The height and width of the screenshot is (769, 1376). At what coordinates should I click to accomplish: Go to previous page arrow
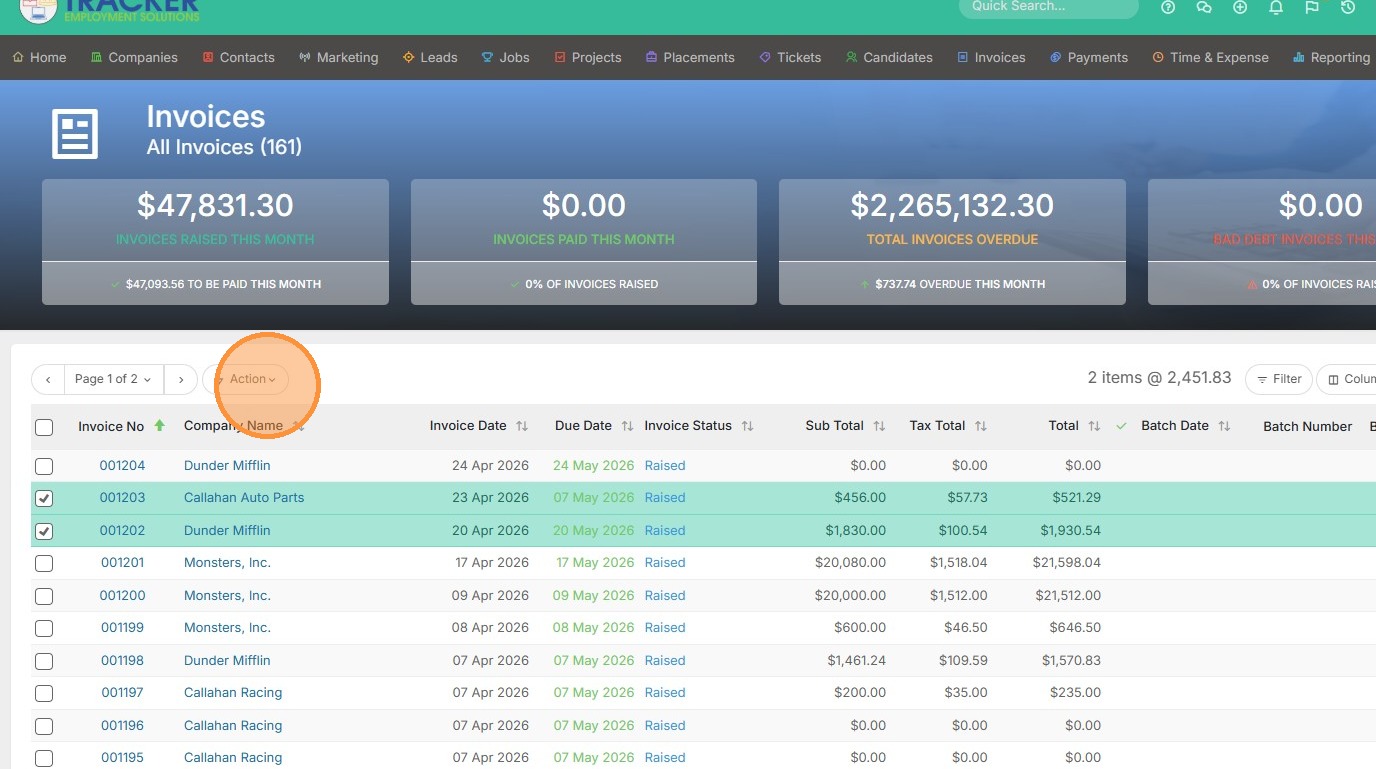click(48, 380)
